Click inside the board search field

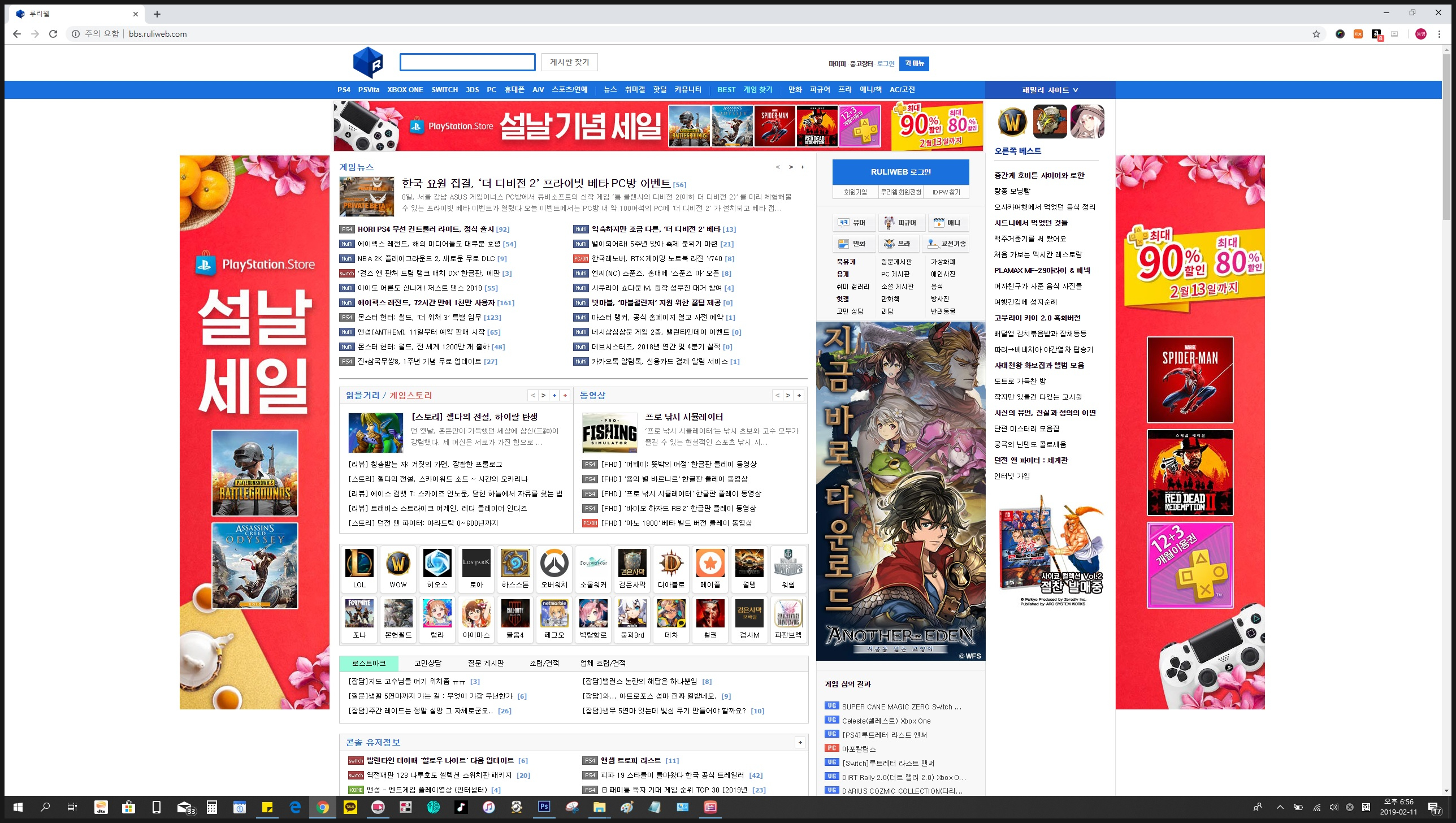467,62
